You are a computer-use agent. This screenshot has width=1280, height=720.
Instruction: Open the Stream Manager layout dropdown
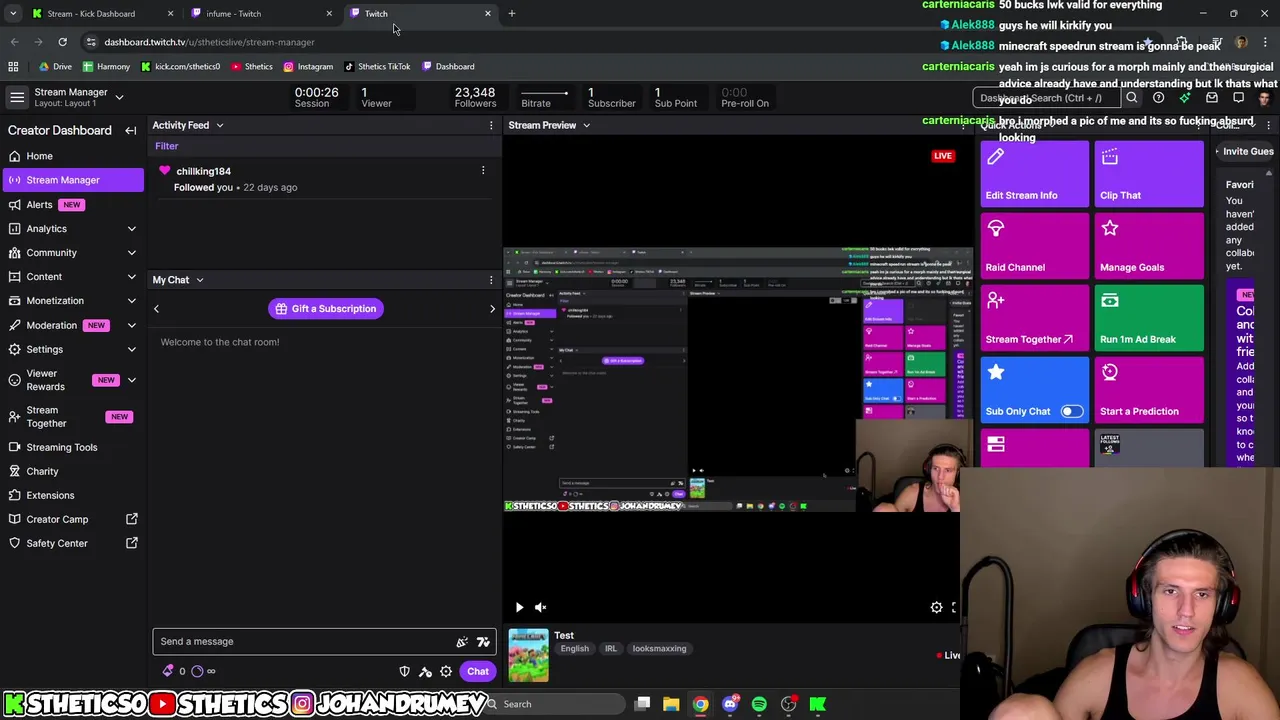(x=119, y=97)
